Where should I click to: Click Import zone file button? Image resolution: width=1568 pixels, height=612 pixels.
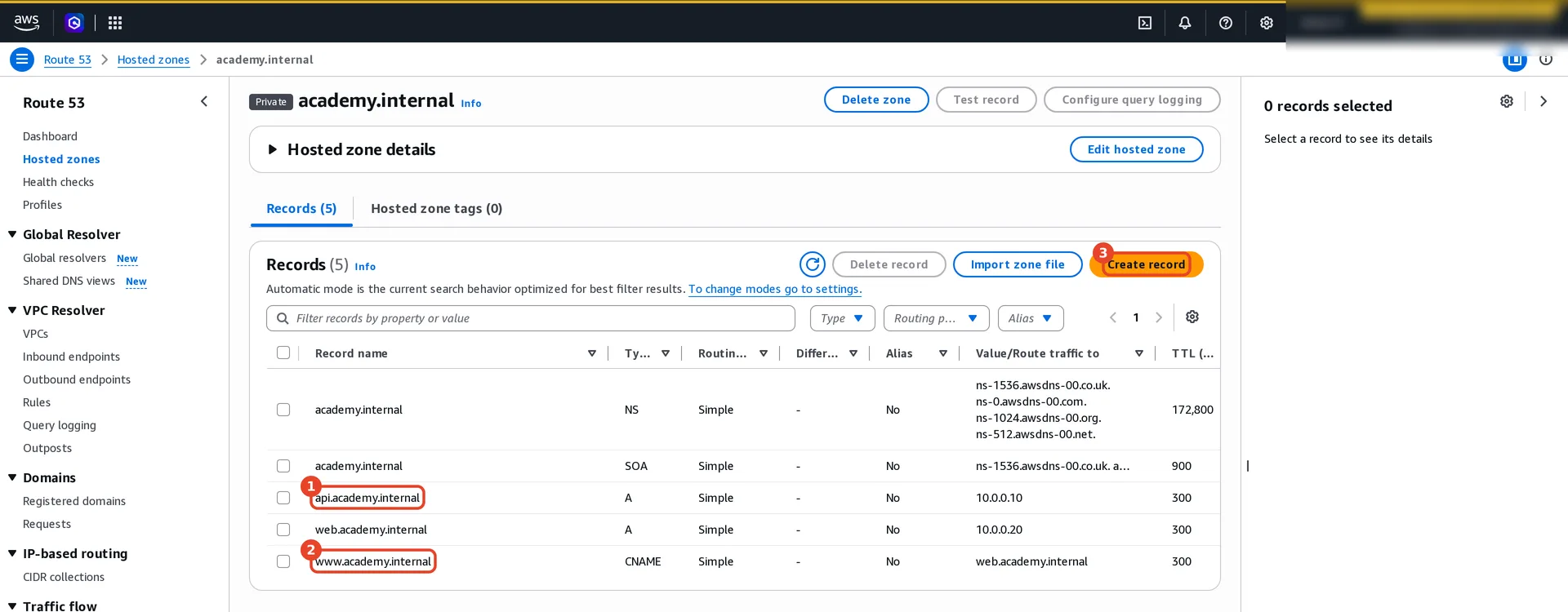1018,264
